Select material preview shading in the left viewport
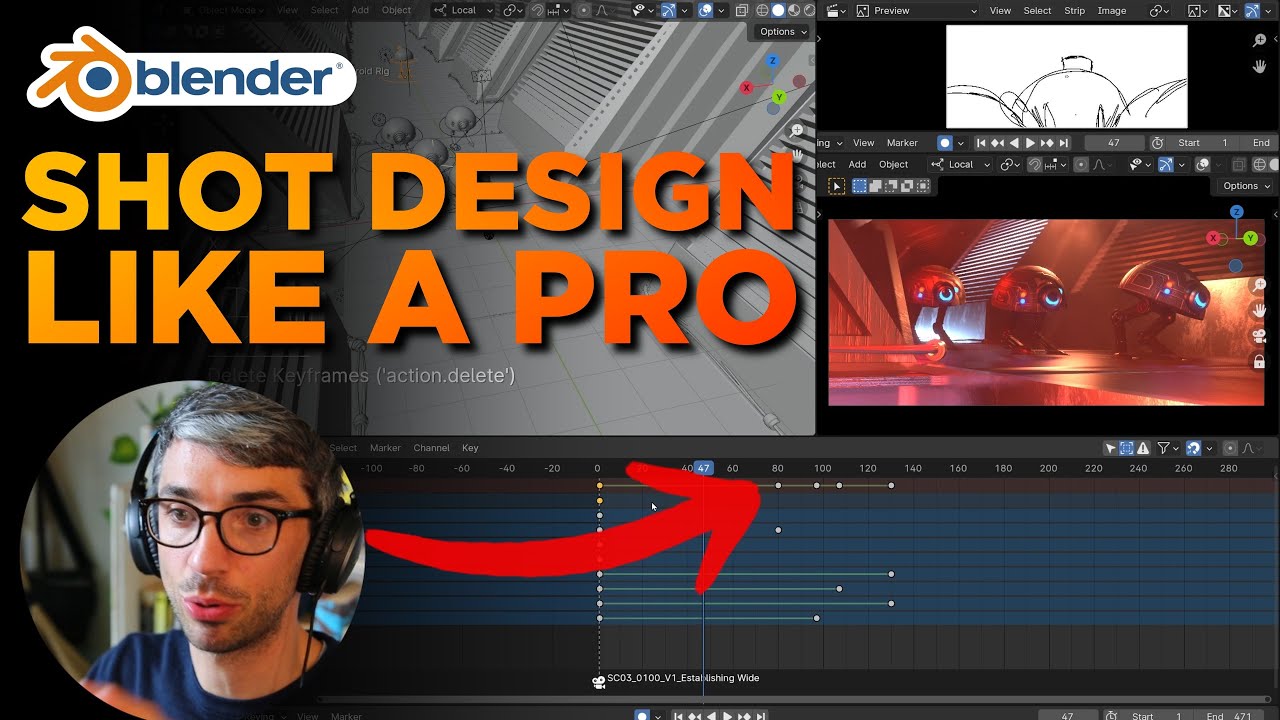 click(x=793, y=10)
